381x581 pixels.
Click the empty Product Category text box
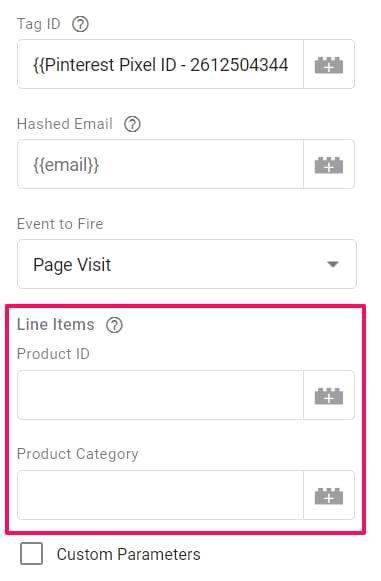pyautogui.click(x=160, y=495)
